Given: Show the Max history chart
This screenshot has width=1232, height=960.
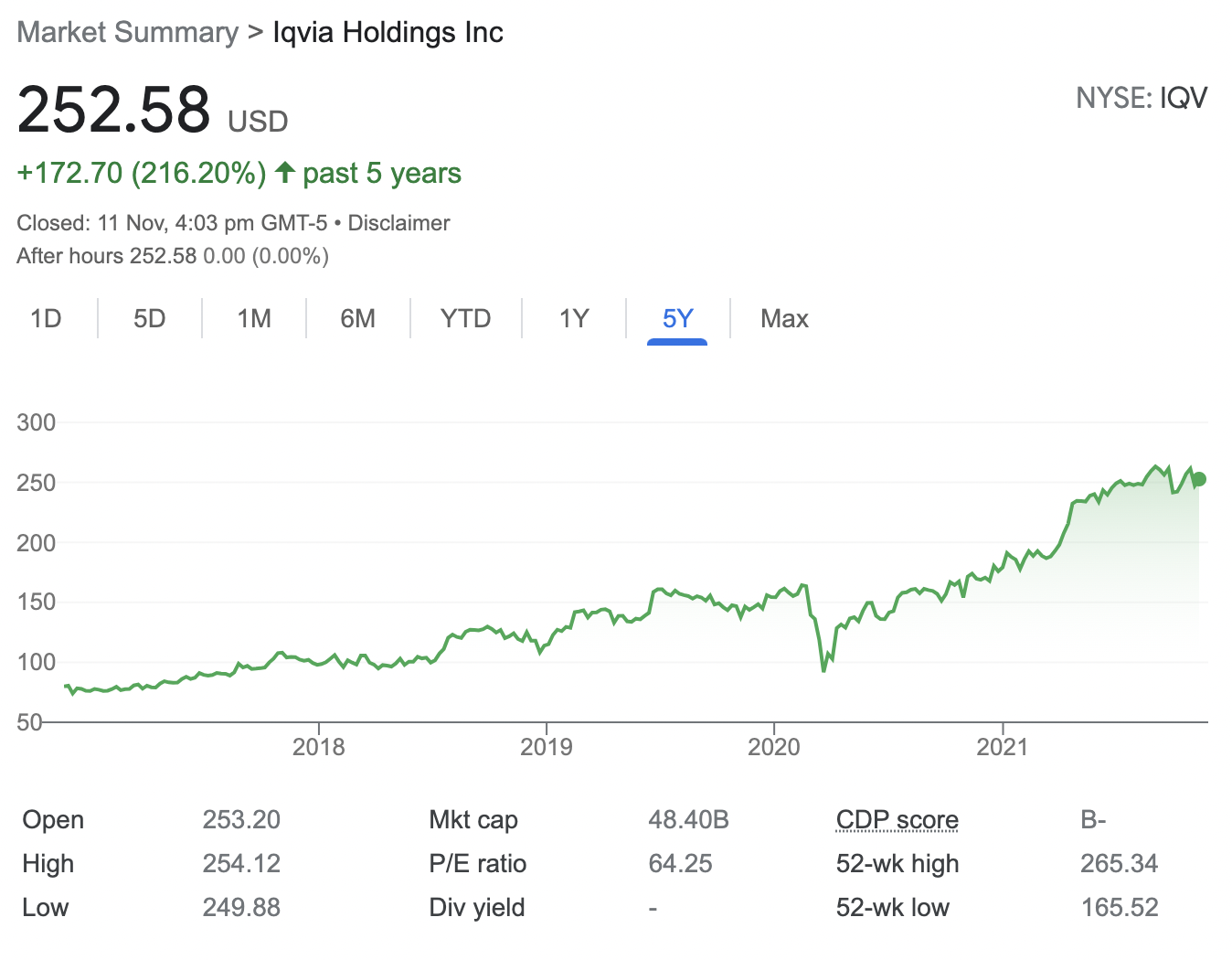Looking at the screenshot, I should [784, 318].
